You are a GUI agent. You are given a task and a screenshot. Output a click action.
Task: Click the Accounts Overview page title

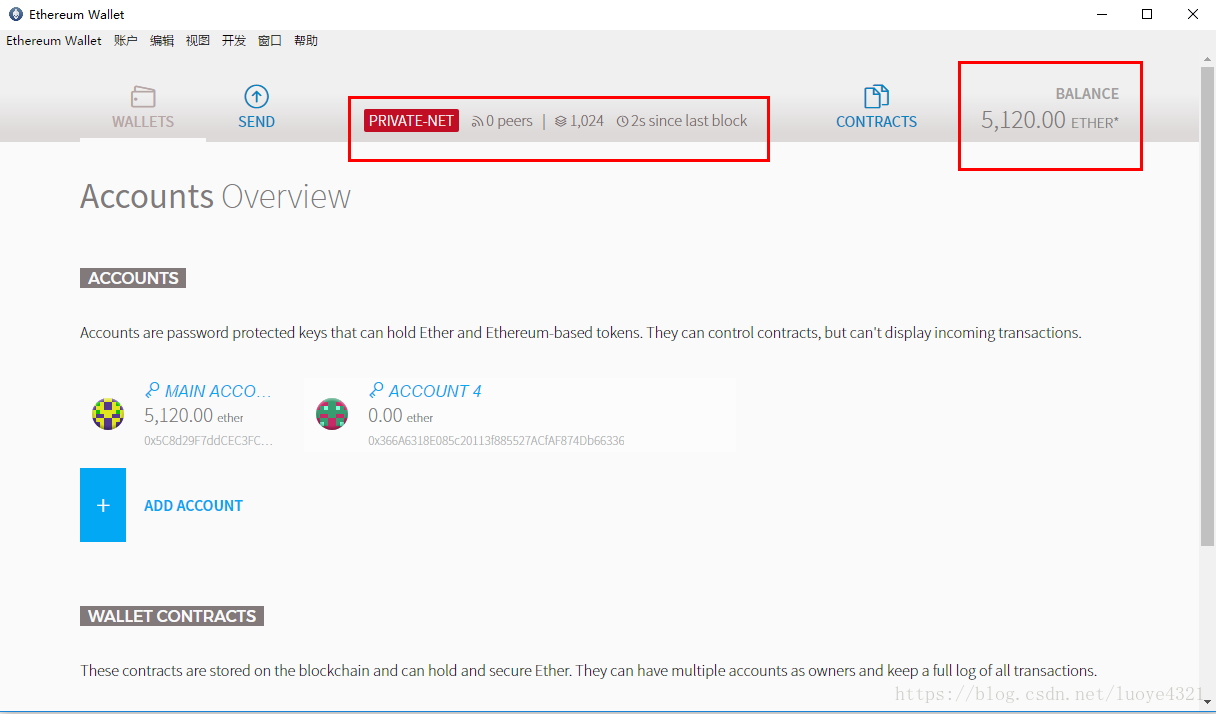coord(215,196)
